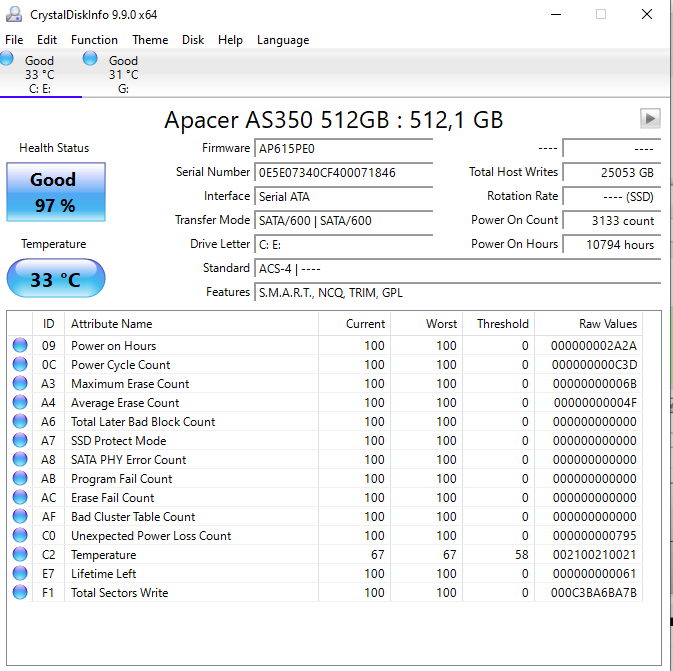Open the File menu
The height and width of the screenshot is (671, 673).
[x=14, y=40]
